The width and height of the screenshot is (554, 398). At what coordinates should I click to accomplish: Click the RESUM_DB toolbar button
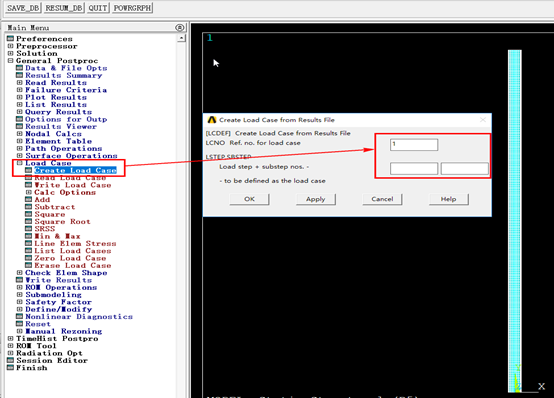[x=64, y=8]
